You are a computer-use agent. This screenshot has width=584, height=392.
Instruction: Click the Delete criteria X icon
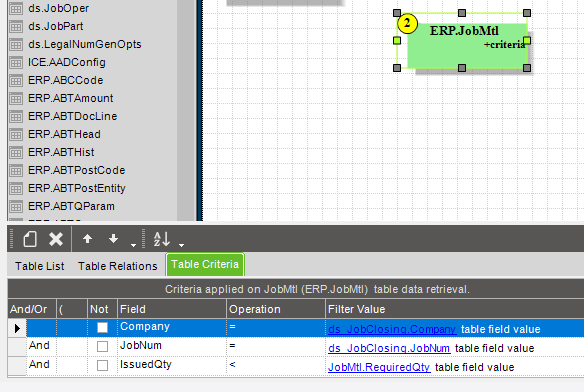pyautogui.click(x=56, y=239)
